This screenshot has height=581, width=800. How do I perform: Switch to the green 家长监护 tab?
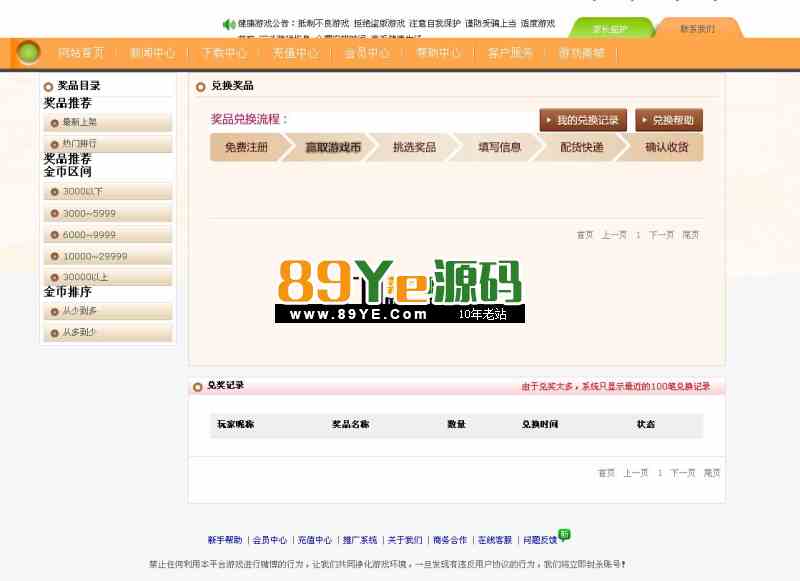click(611, 28)
